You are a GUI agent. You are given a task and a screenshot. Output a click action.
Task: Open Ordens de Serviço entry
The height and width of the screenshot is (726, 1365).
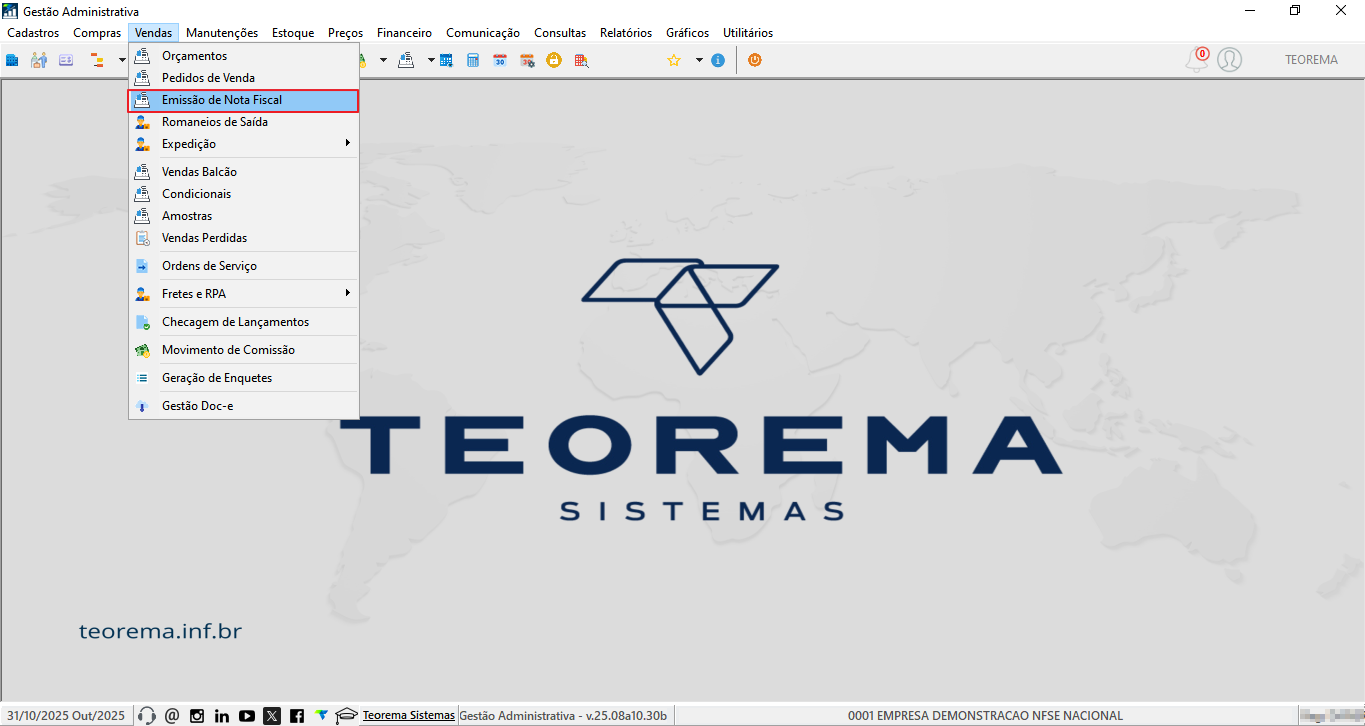pyautogui.click(x=243, y=266)
